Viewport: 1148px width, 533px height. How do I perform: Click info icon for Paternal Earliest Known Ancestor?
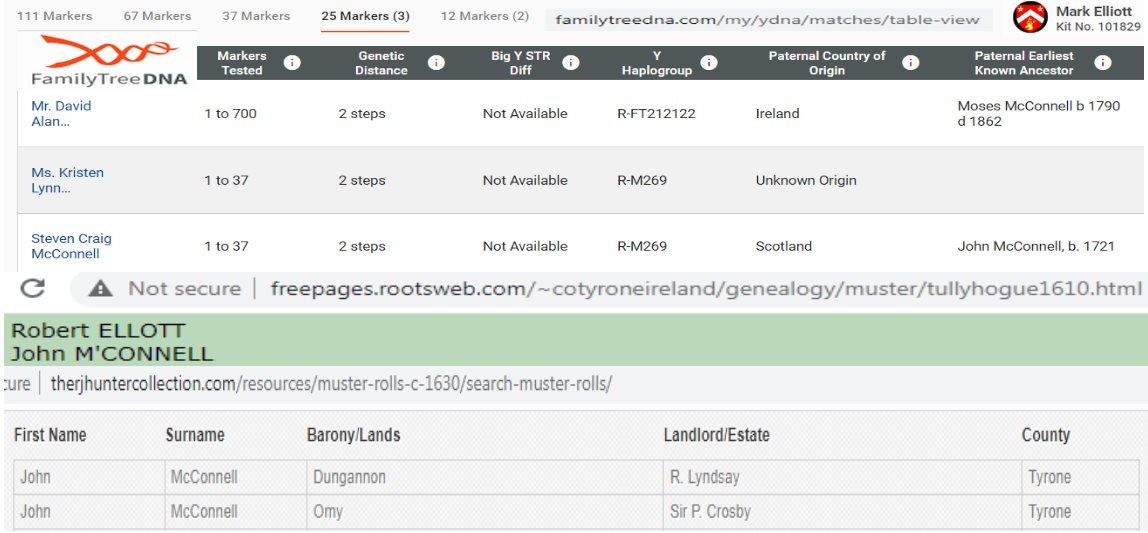pos(1103,63)
